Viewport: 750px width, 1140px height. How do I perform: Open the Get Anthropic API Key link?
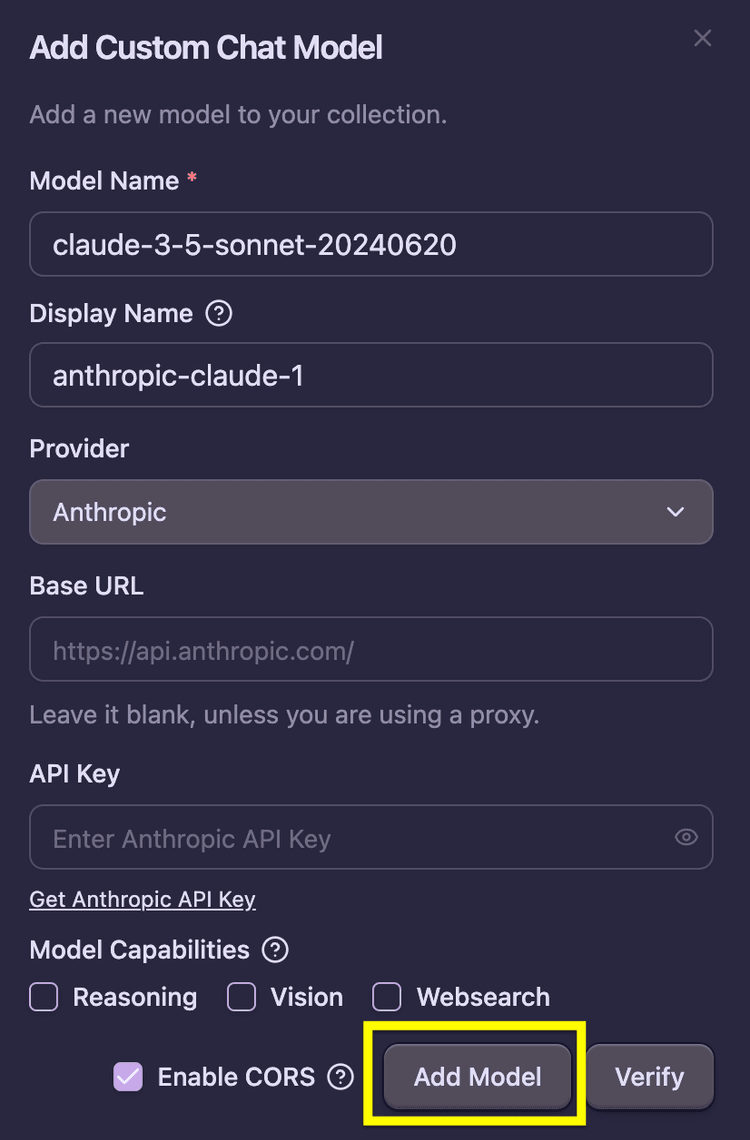[x=142, y=899]
